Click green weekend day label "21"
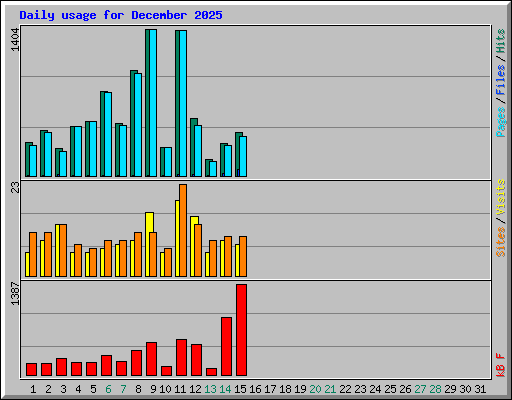The height and width of the screenshot is (400, 512). pos(330,389)
